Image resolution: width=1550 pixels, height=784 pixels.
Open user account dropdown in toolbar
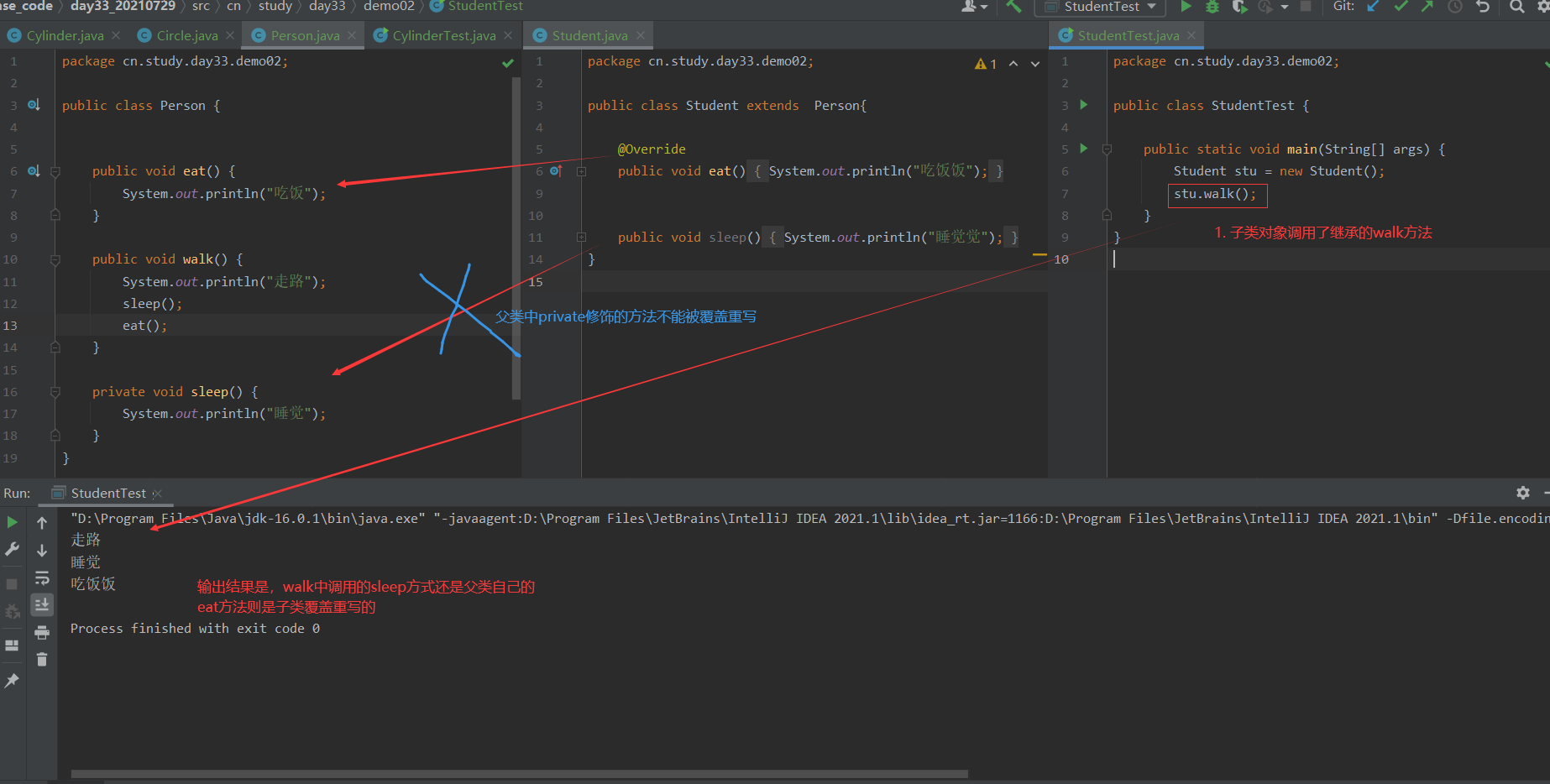click(x=974, y=7)
